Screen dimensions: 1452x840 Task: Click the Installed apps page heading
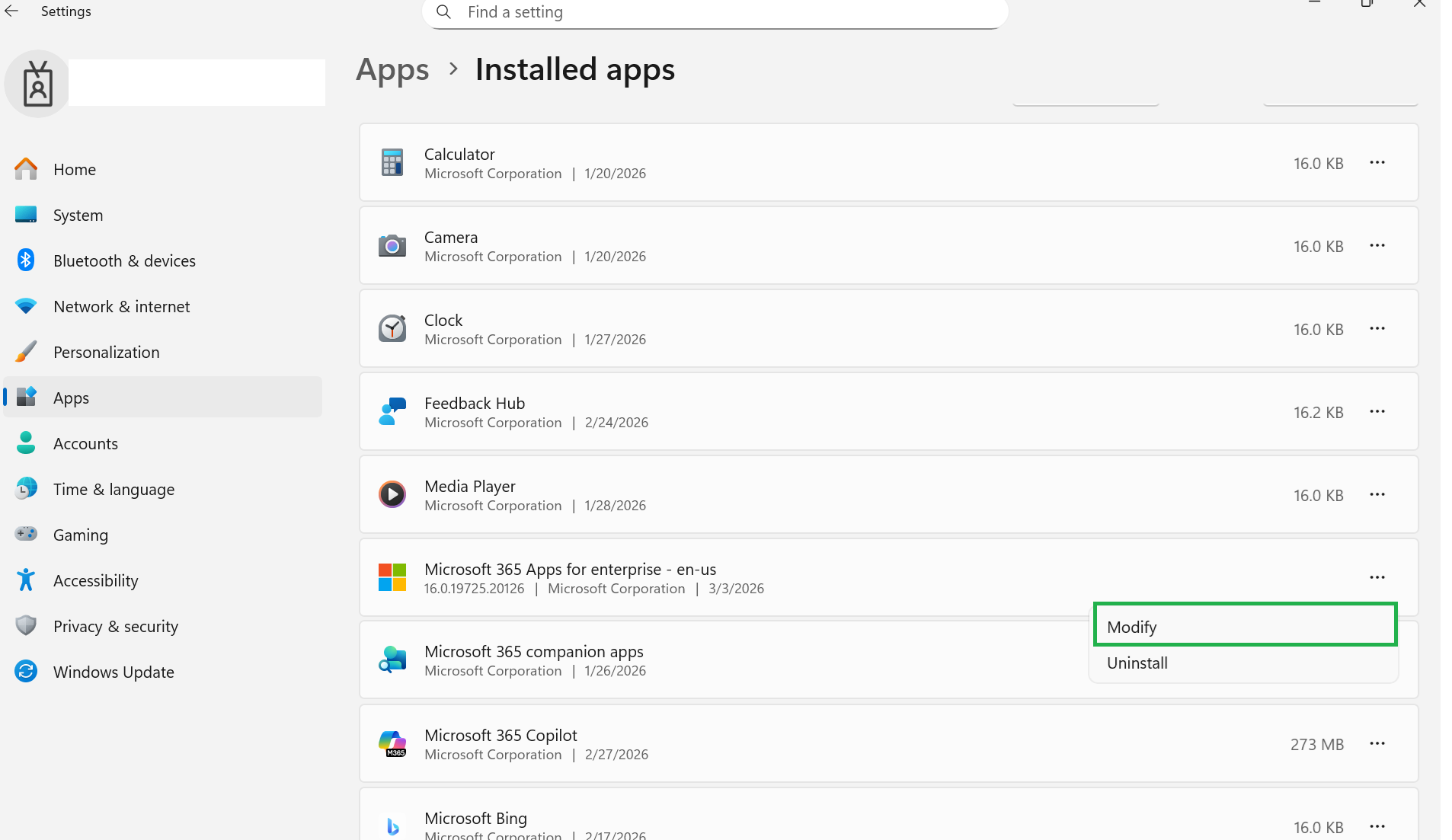[x=575, y=70]
